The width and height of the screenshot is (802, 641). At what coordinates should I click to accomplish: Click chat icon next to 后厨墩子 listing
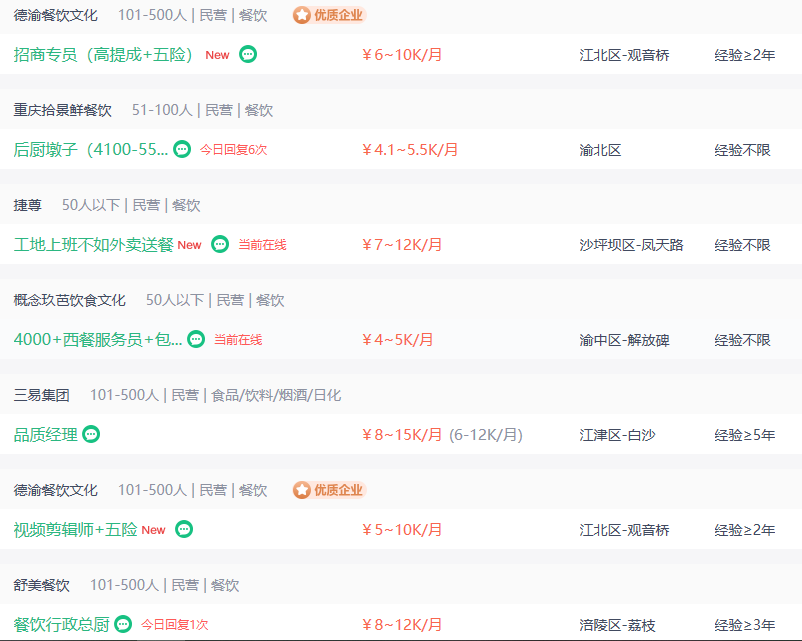tap(182, 149)
